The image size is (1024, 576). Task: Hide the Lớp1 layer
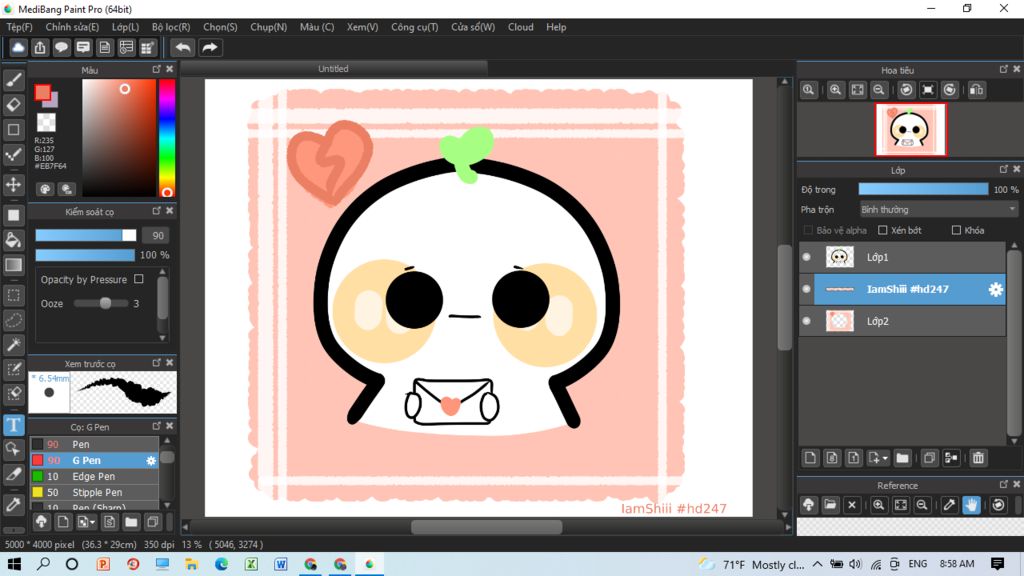(x=807, y=257)
